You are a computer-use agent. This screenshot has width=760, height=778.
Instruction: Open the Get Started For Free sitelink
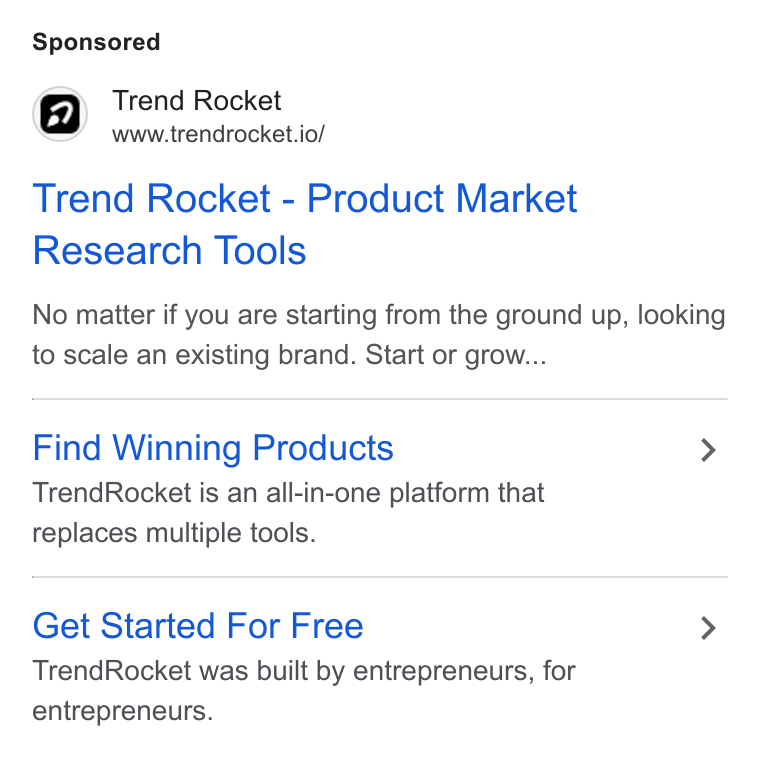coord(198,625)
